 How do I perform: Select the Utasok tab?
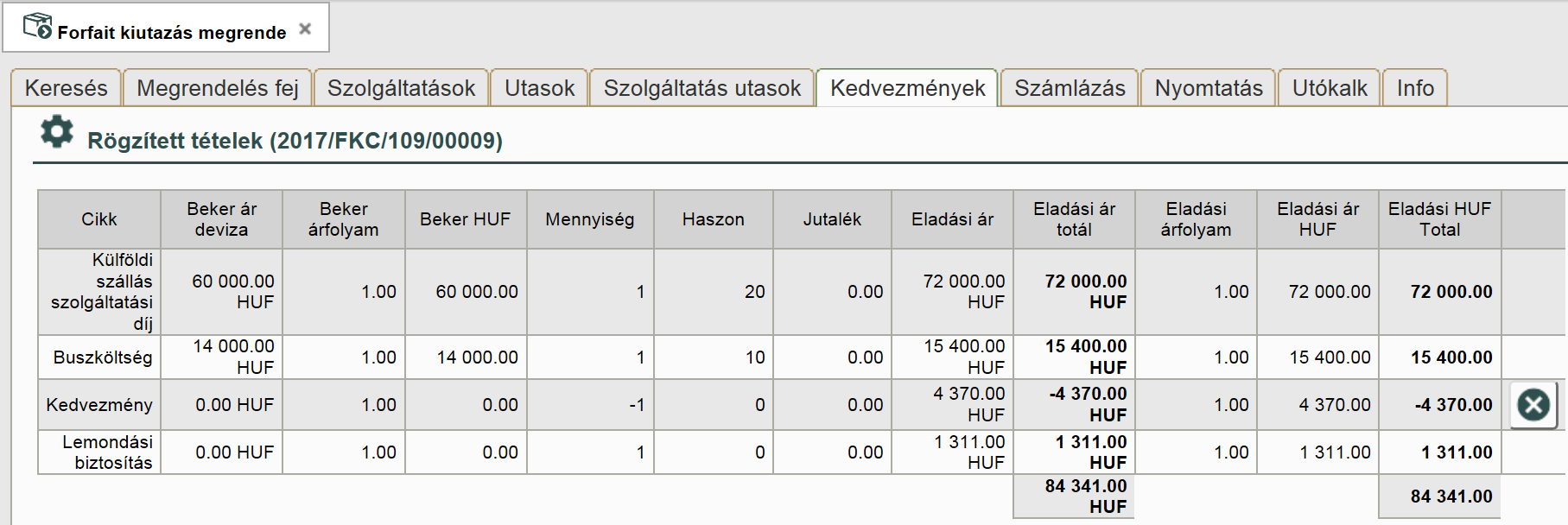point(539,88)
